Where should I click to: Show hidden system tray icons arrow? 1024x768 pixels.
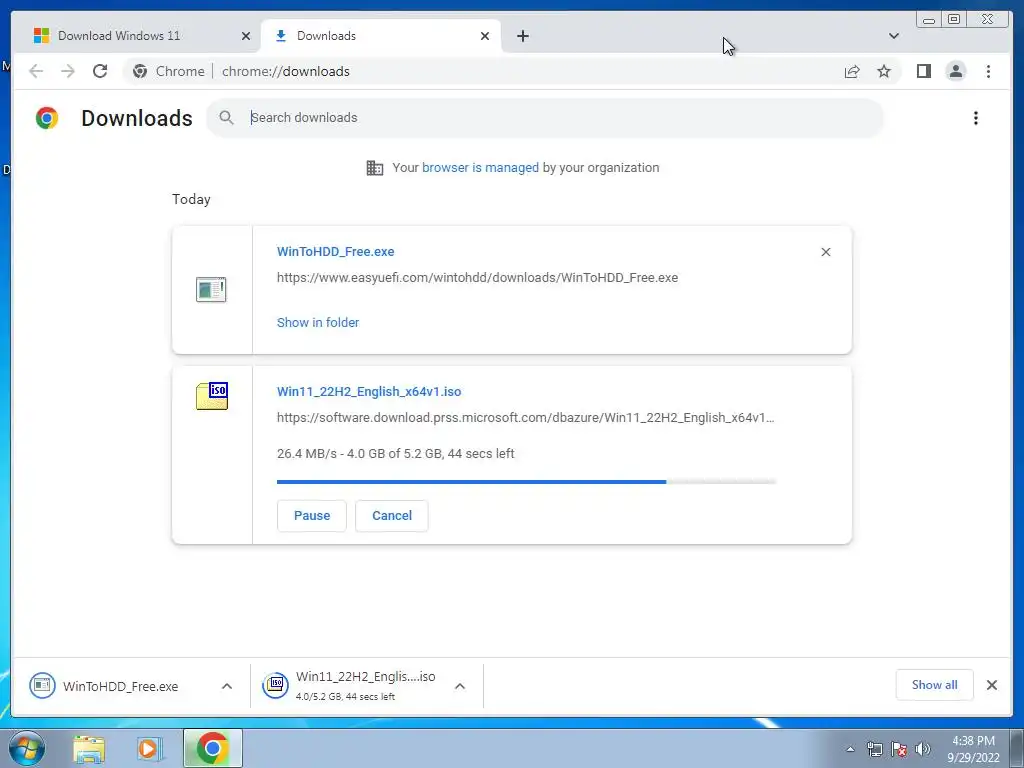(850, 749)
